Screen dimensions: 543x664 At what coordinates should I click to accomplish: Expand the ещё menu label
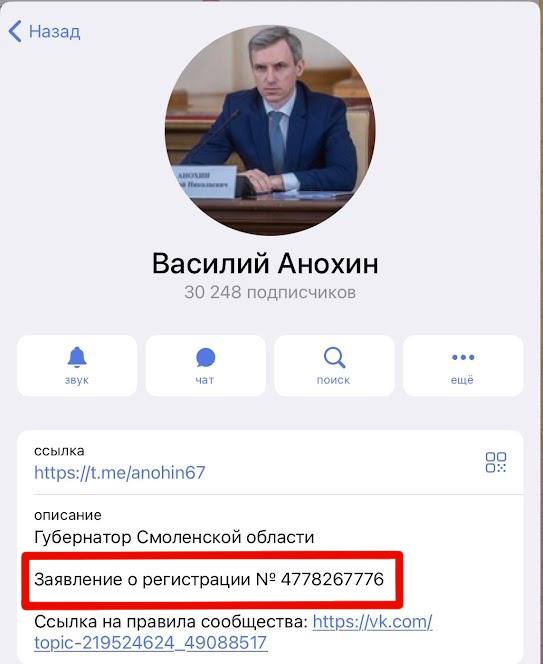pos(462,379)
